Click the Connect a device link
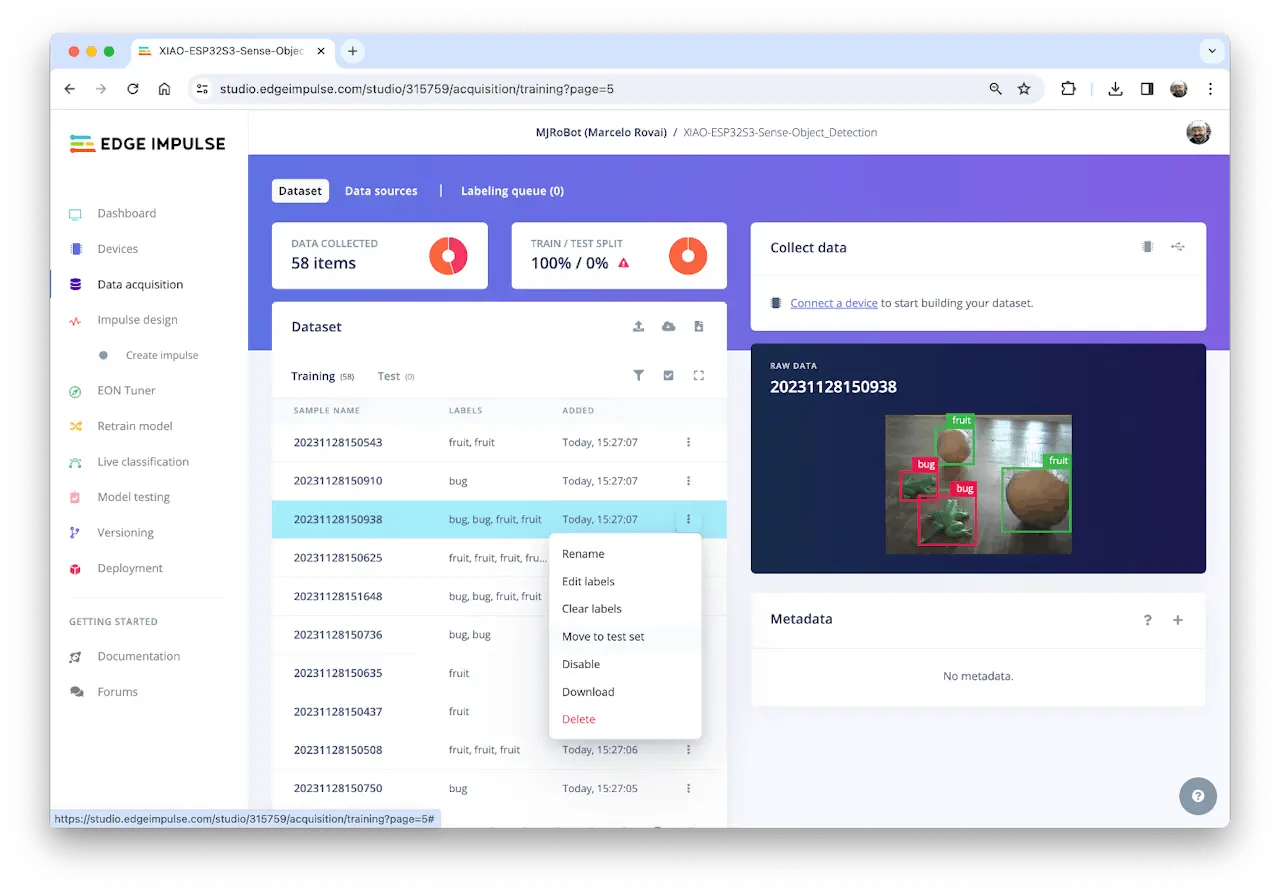The height and width of the screenshot is (893, 1280). coord(834,303)
